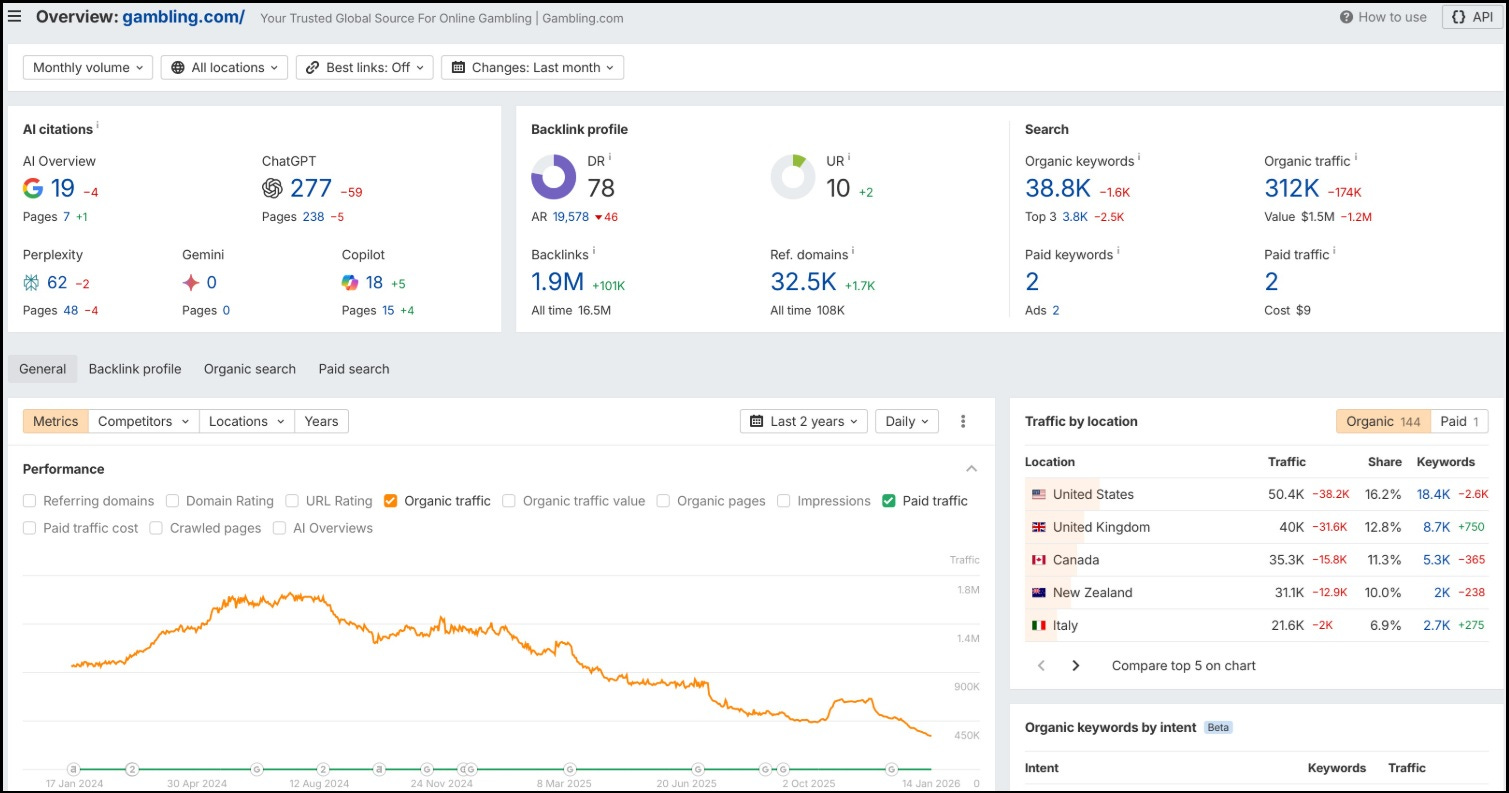Click the ChatGPT logo icon

click(x=272, y=188)
